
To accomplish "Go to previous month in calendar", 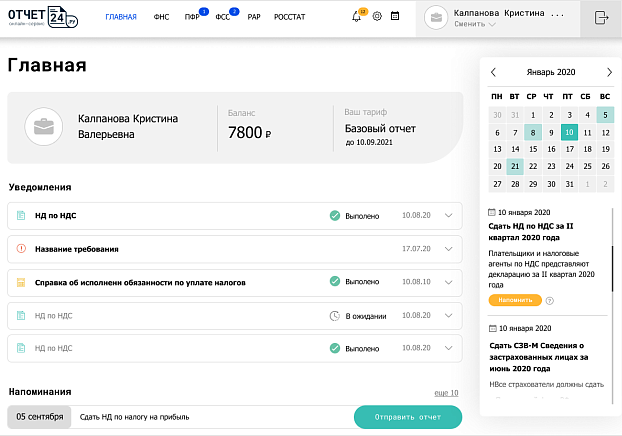I will tap(493, 72).
